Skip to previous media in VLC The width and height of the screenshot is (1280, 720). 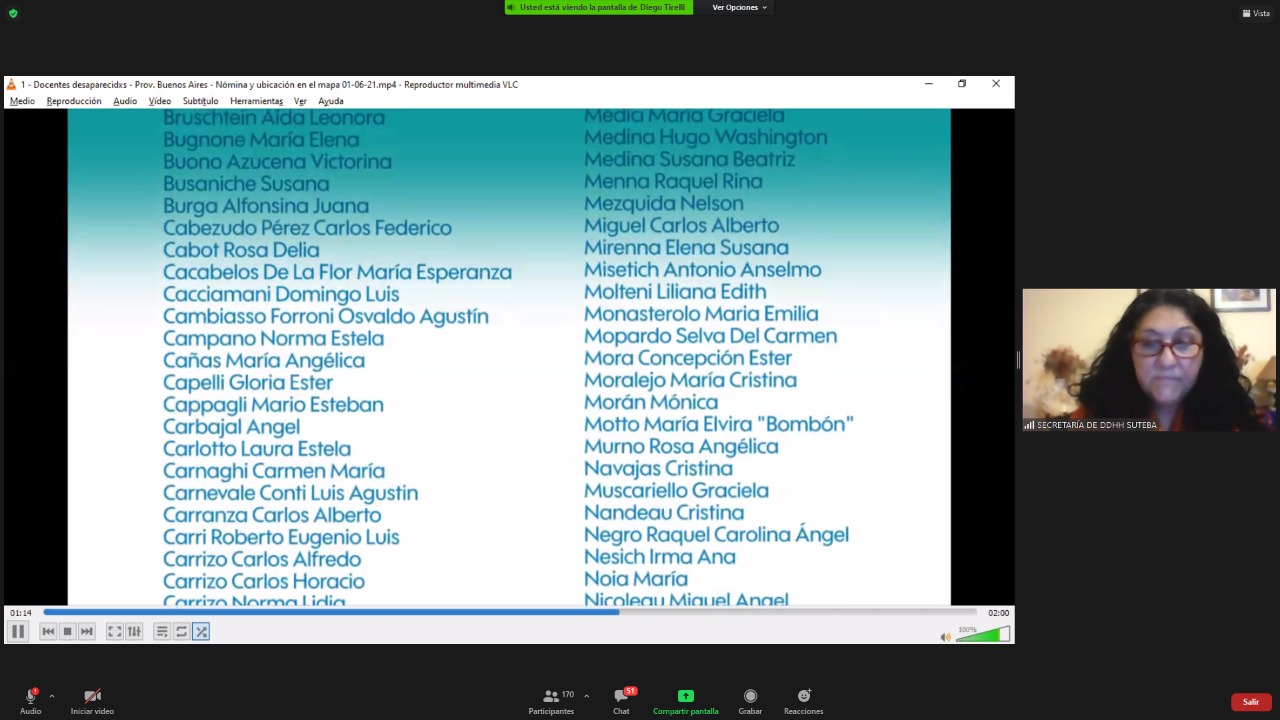(x=48, y=631)
